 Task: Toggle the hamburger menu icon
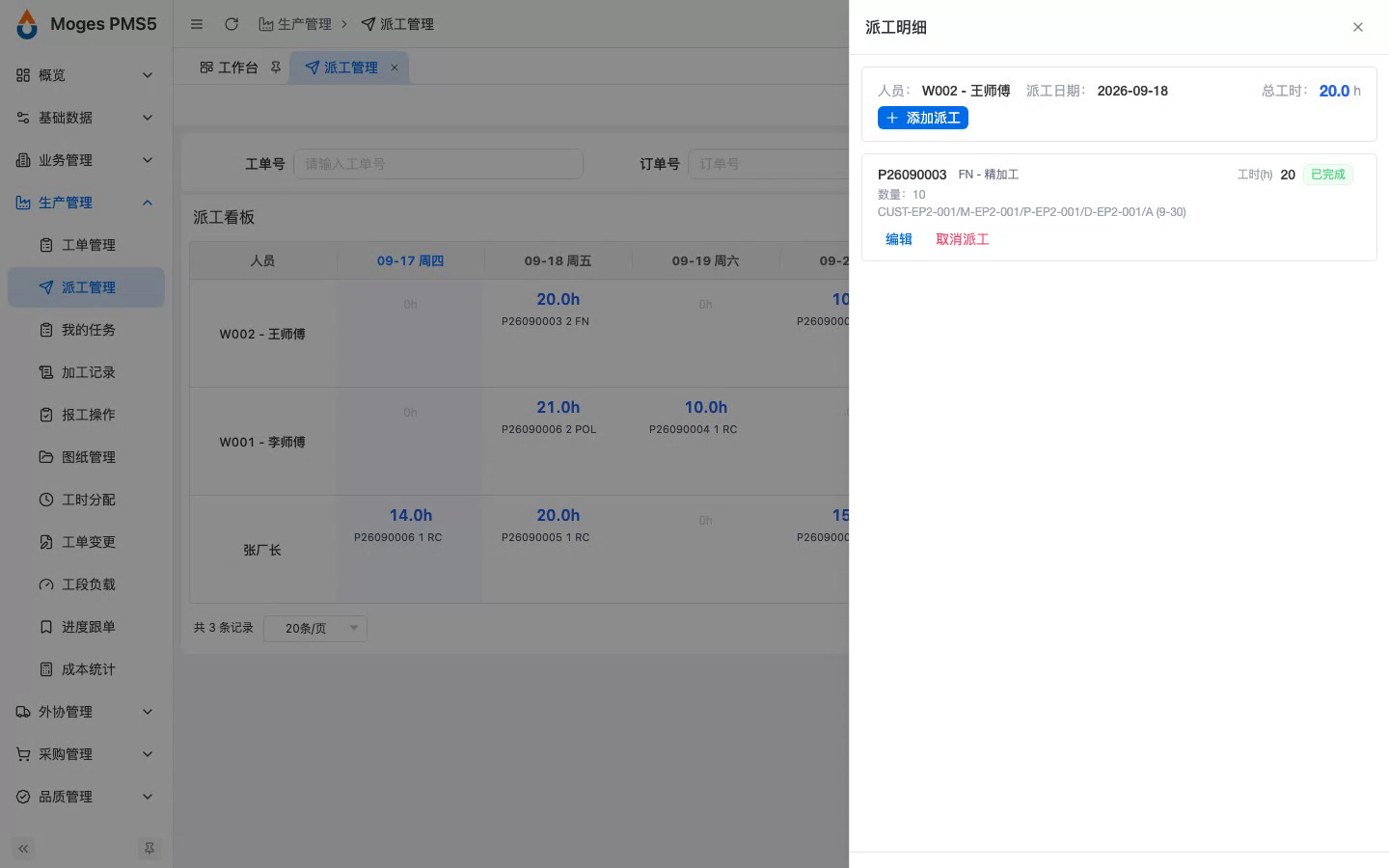pyautogui.click(x=197, y=24)
